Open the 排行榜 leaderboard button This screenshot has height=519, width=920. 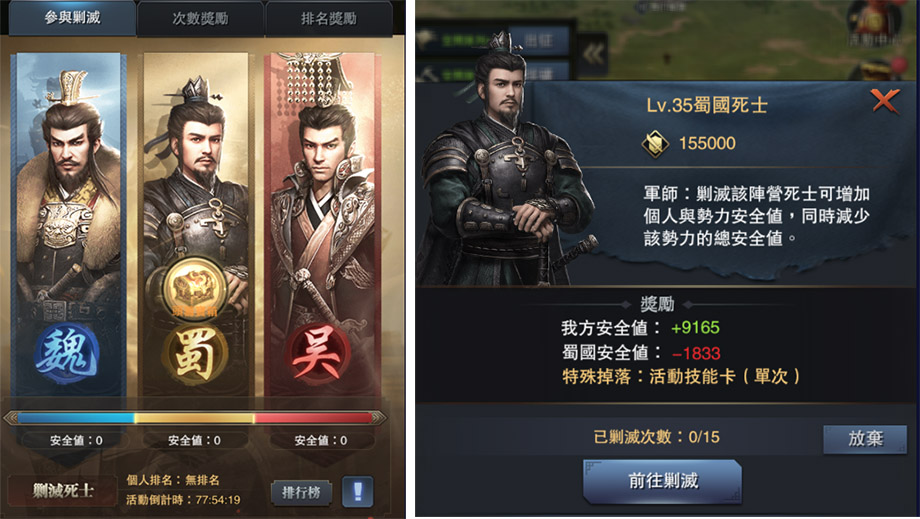point(301,492)
